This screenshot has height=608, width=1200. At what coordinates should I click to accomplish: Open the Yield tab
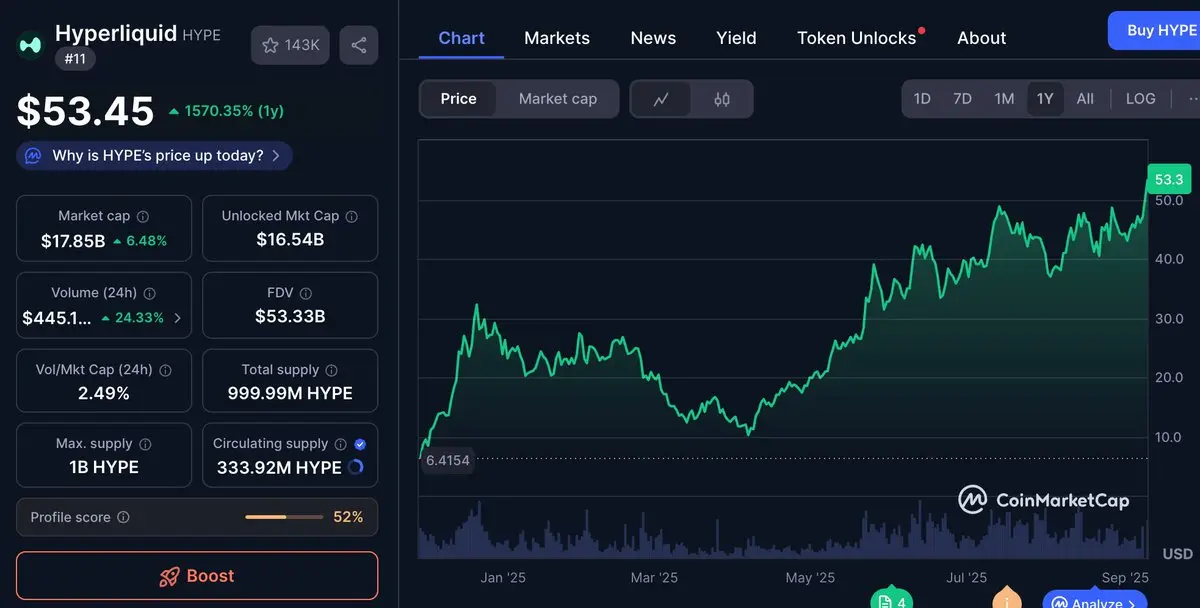(x=736, y=38)
